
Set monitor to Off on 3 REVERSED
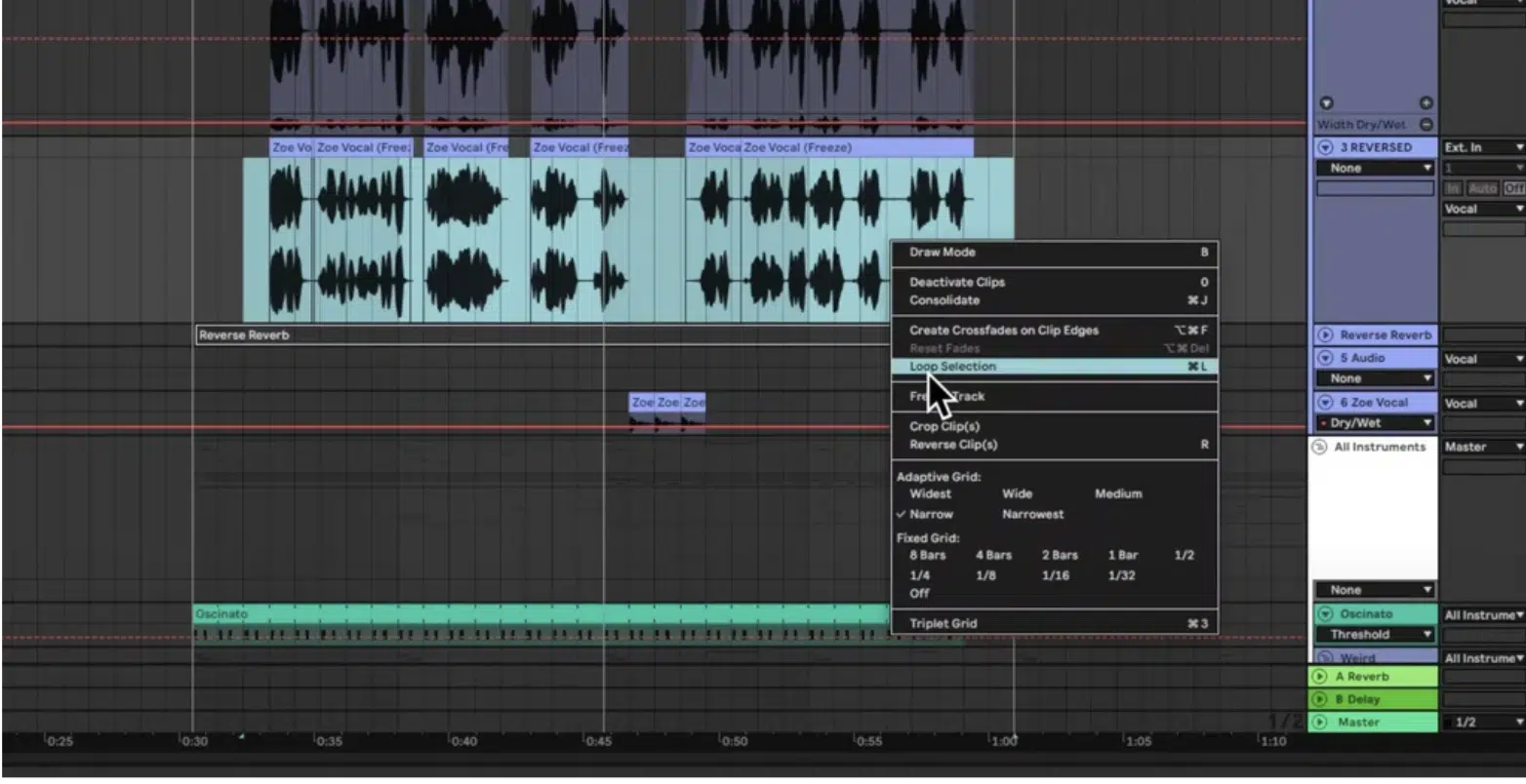tap(1513, 188)
